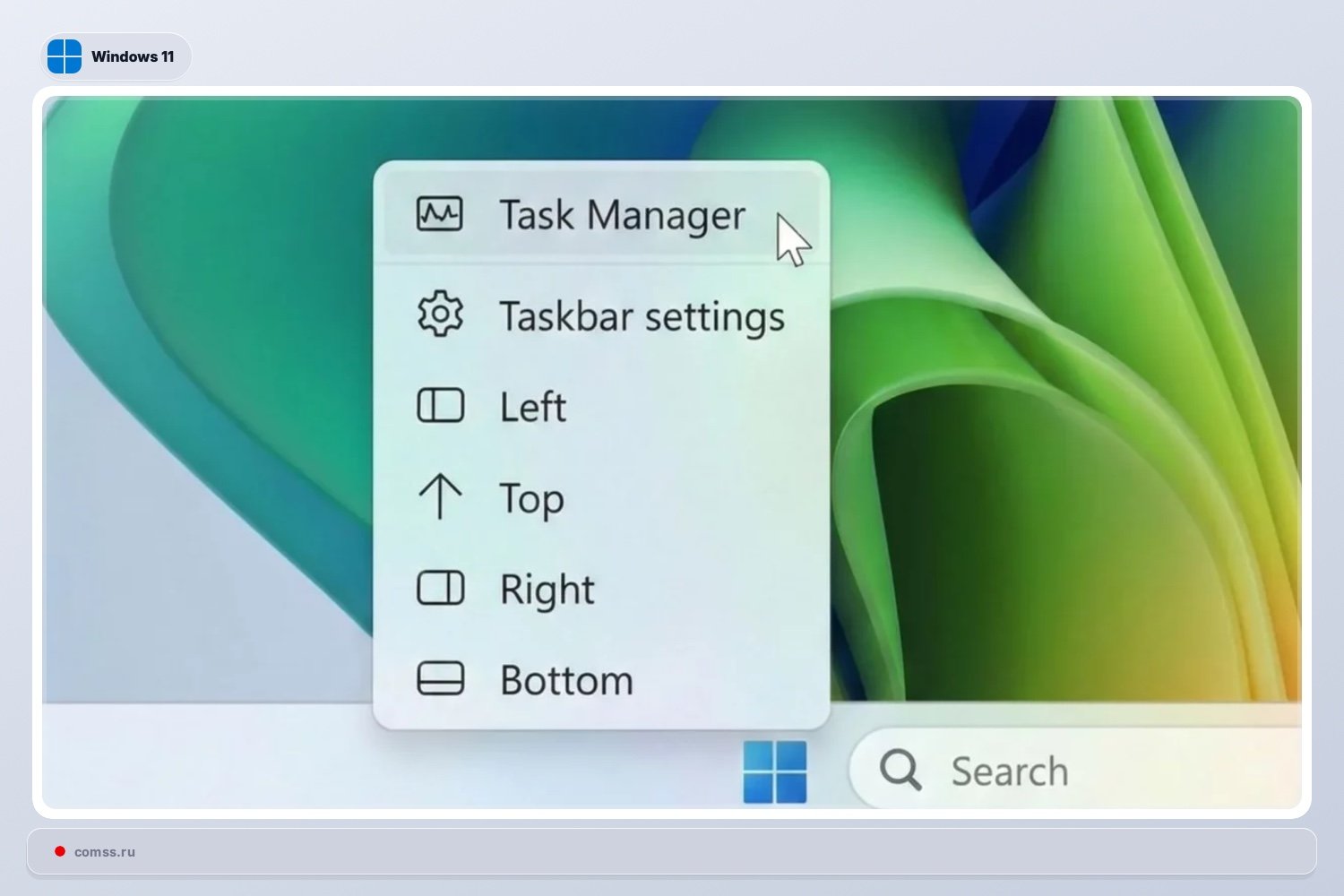Click the Bottom placement icon
1344x896 pixels.
[441, 678]
